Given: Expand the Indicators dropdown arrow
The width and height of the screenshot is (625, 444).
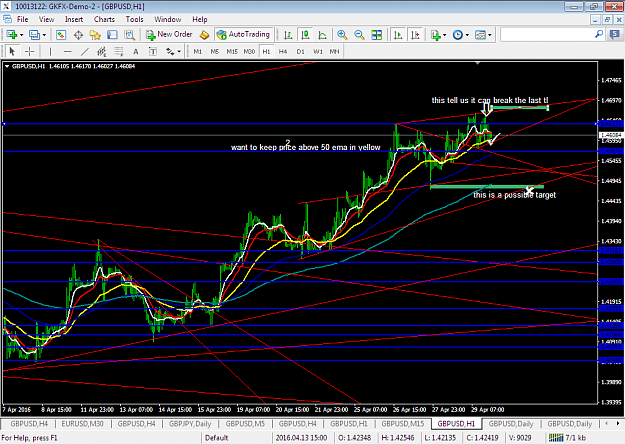Looking at the screenshot, I should pyautogui.click(x=444, y=35).
